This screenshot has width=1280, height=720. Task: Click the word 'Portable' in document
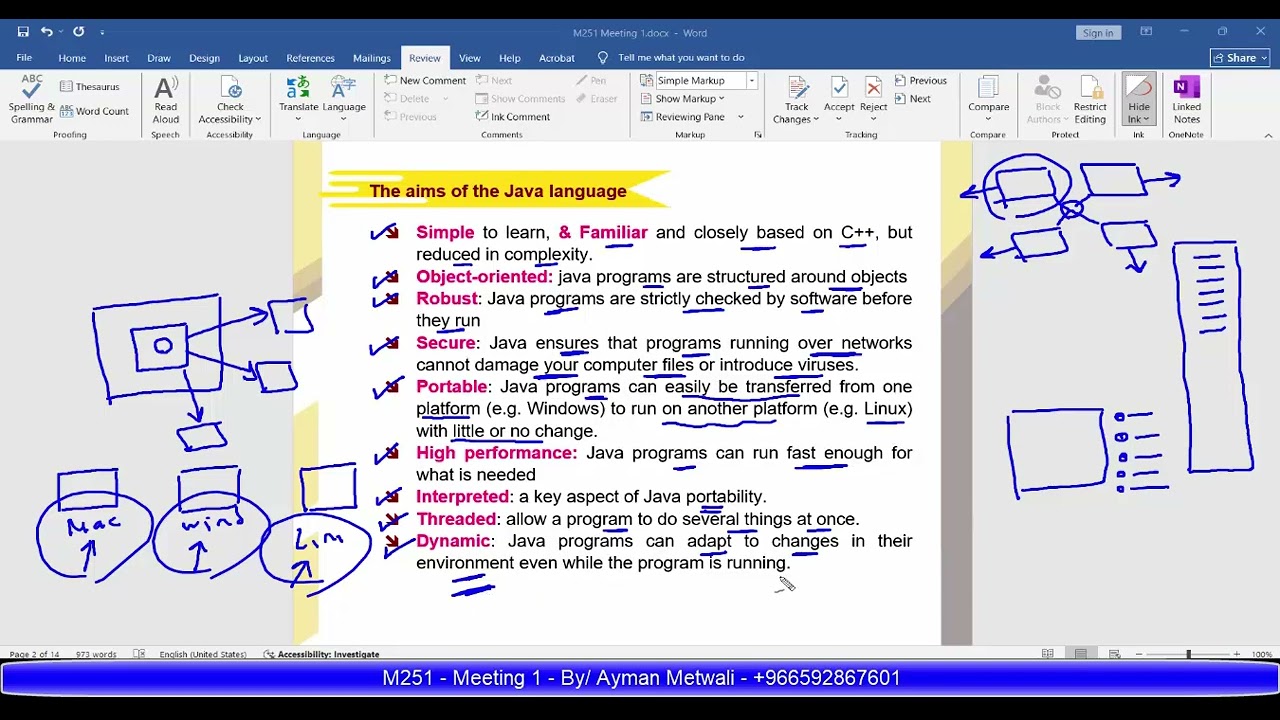[452, 387]
